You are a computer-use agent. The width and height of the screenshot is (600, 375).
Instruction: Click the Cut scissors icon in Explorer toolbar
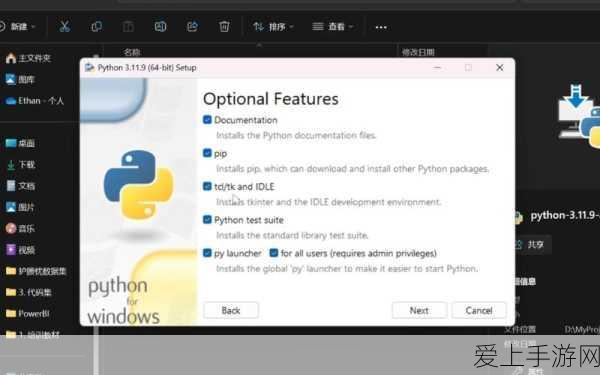click(x=65, y=26)
